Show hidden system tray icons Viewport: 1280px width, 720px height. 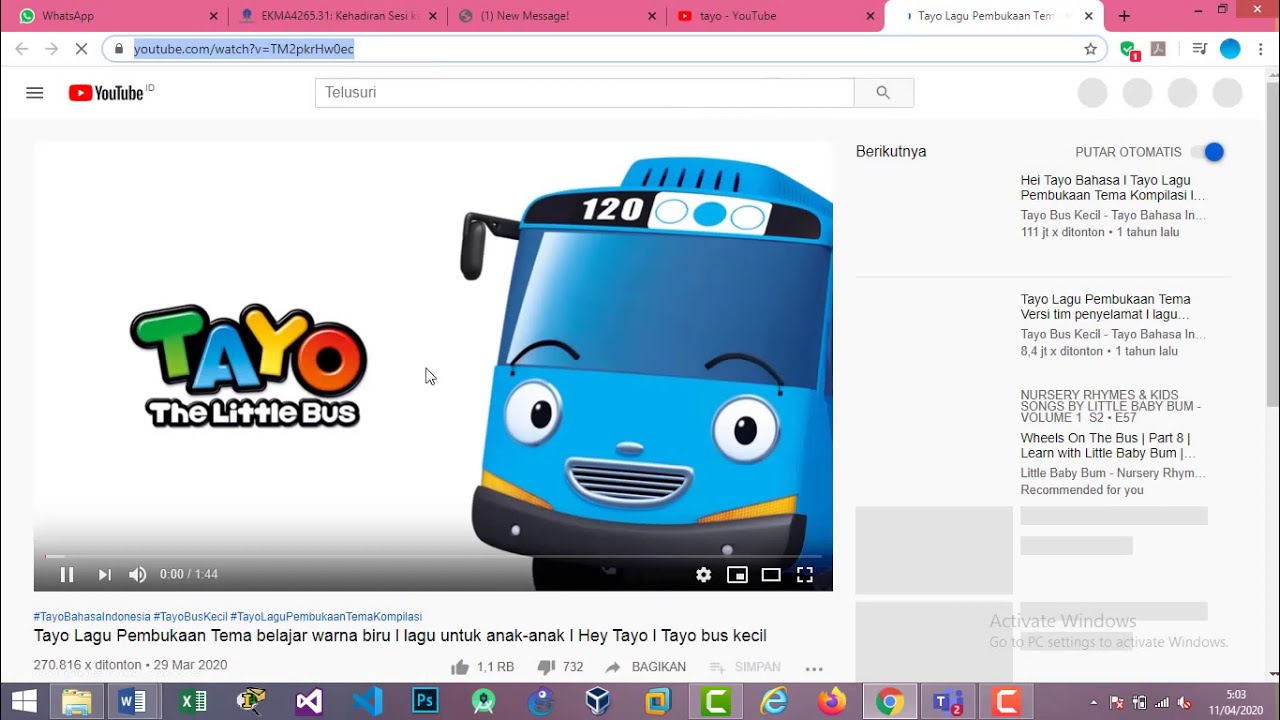(1094, 702)
